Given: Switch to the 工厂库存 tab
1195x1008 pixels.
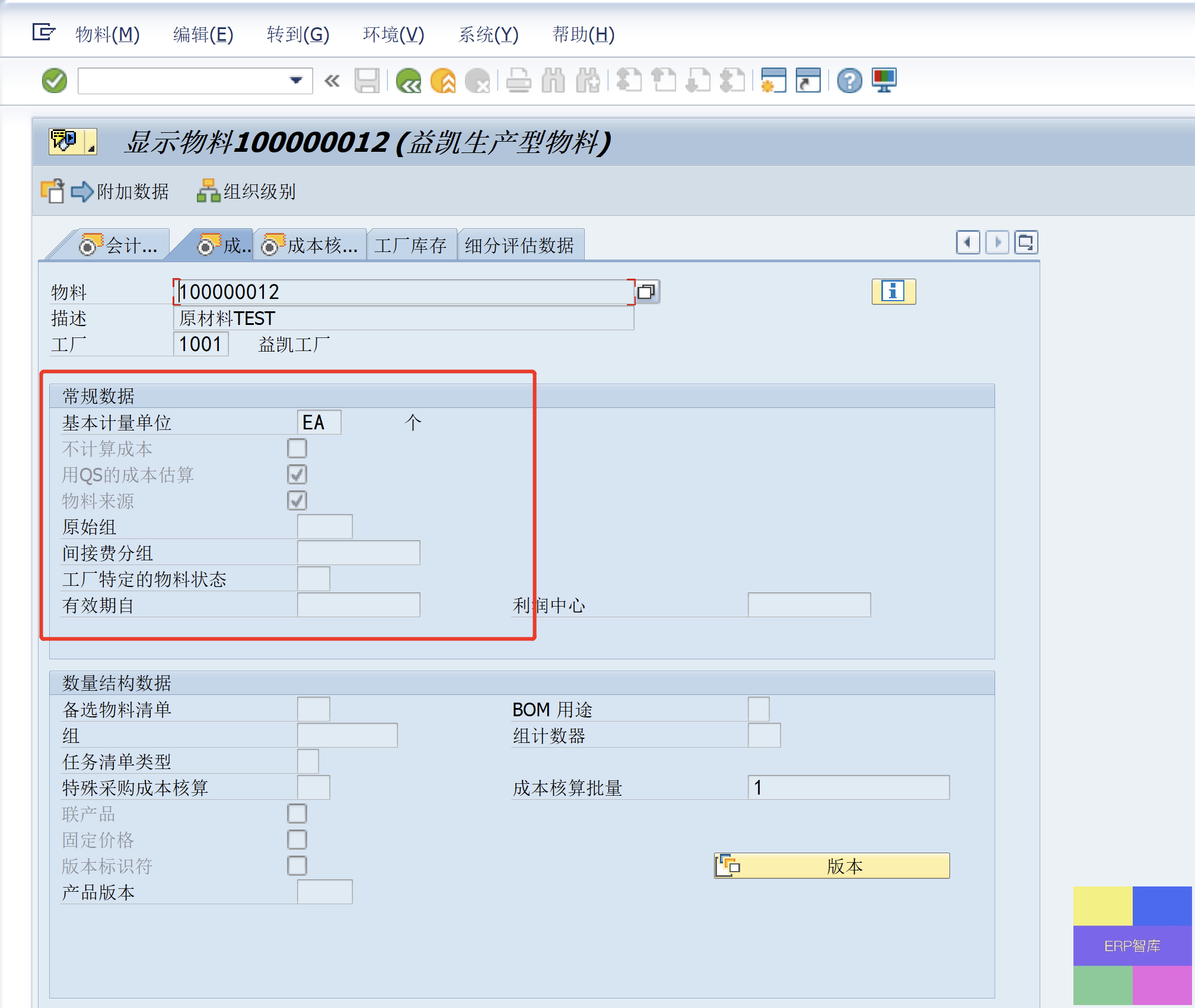Looking at the screenshot, I should point(410,245).
